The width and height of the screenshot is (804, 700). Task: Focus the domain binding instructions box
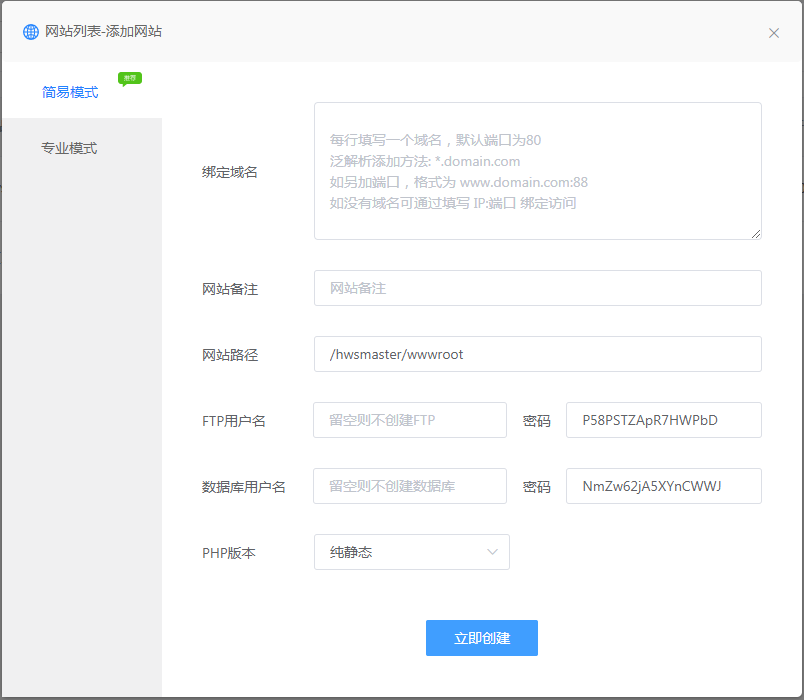[537, 170]
